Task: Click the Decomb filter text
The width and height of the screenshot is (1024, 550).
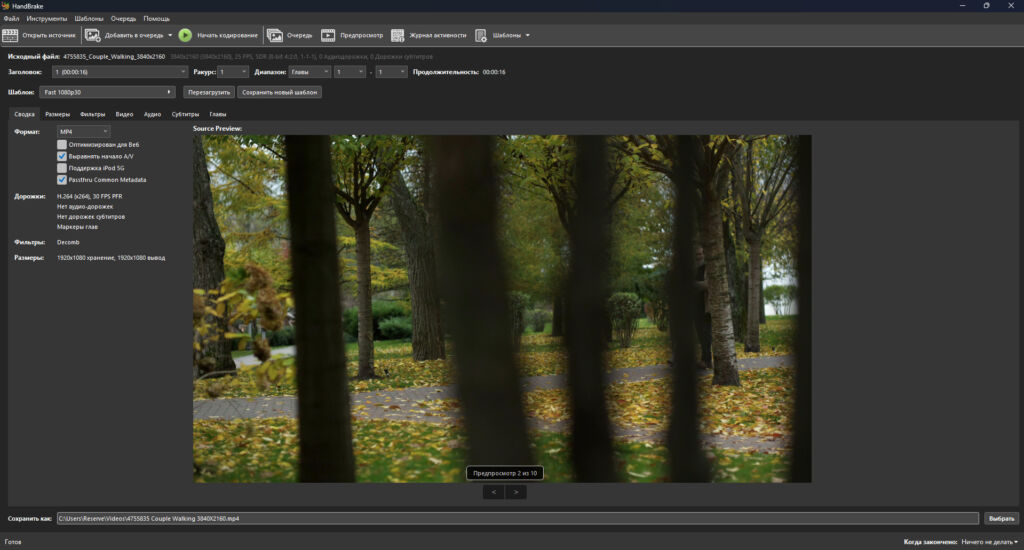Action: (68, 242)
